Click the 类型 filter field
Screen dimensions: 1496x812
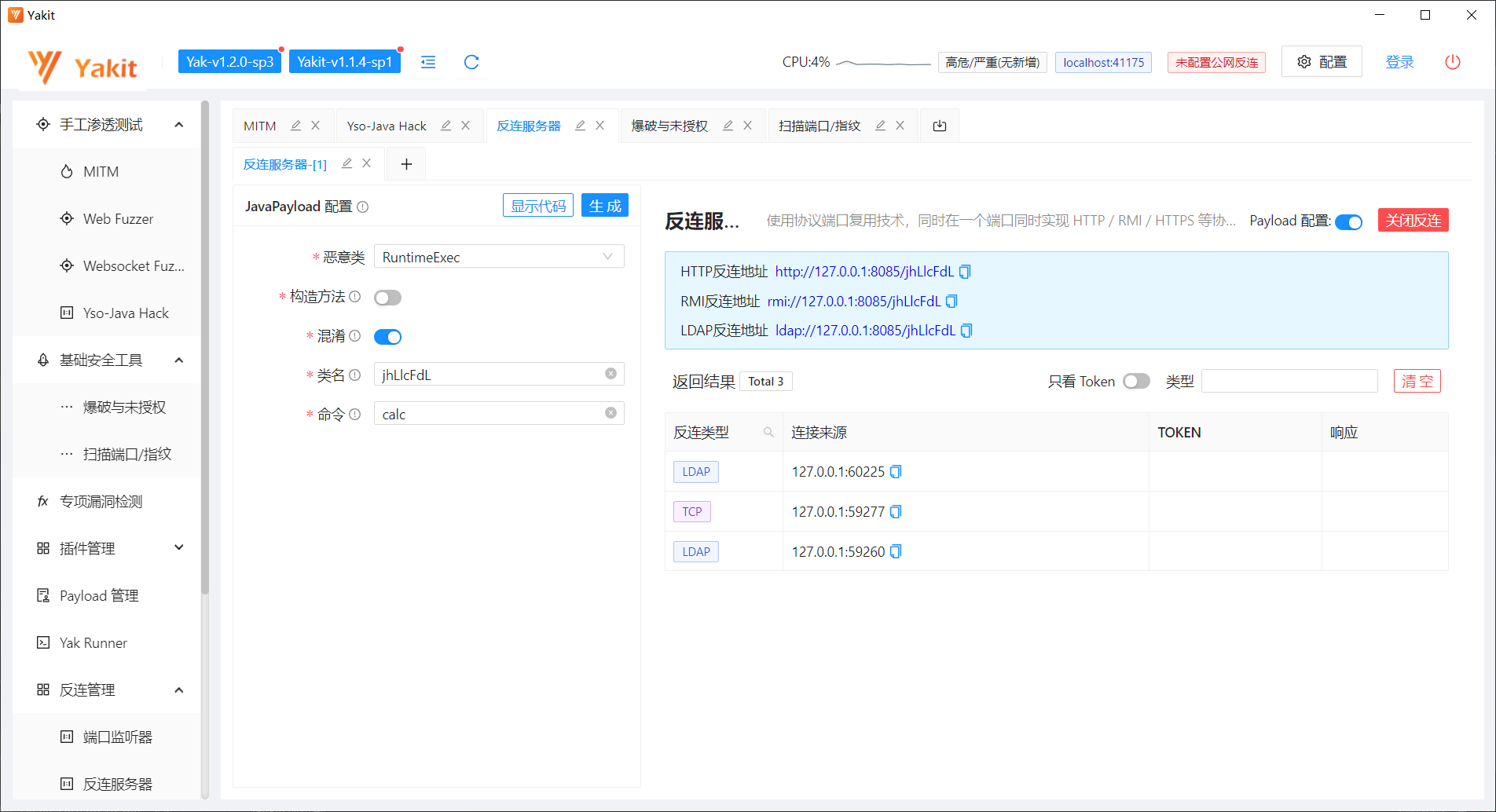point(1289,381)
